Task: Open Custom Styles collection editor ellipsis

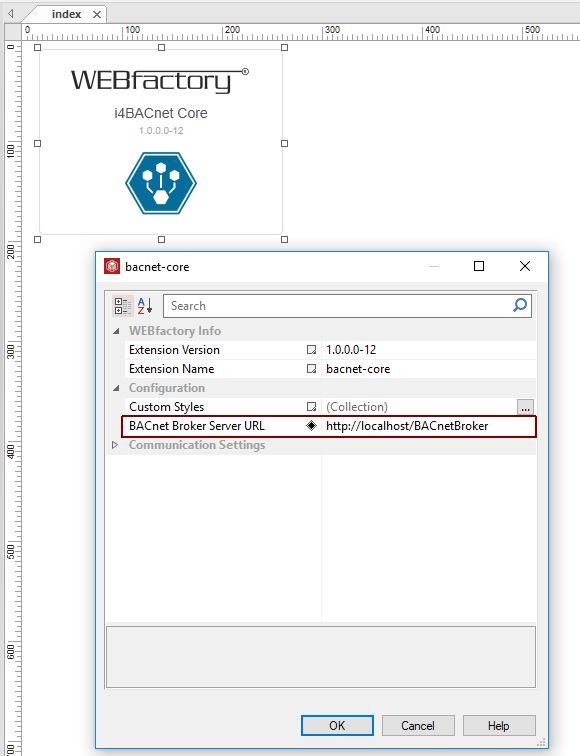Action: coord(525,407)
